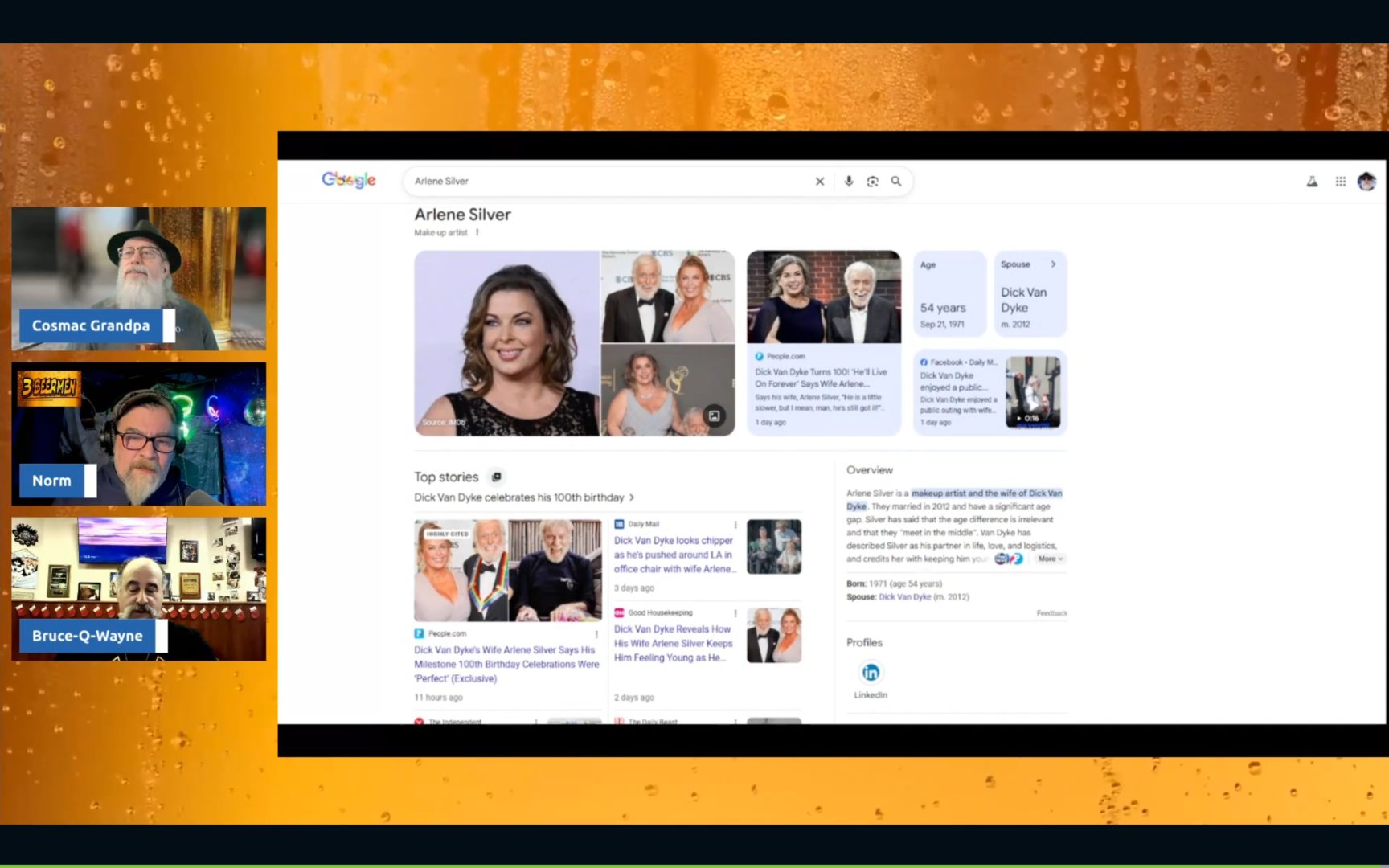1389x868 pixels.
Task: Open the Google account profile avatar
Action: click(x=1366, y=182)
